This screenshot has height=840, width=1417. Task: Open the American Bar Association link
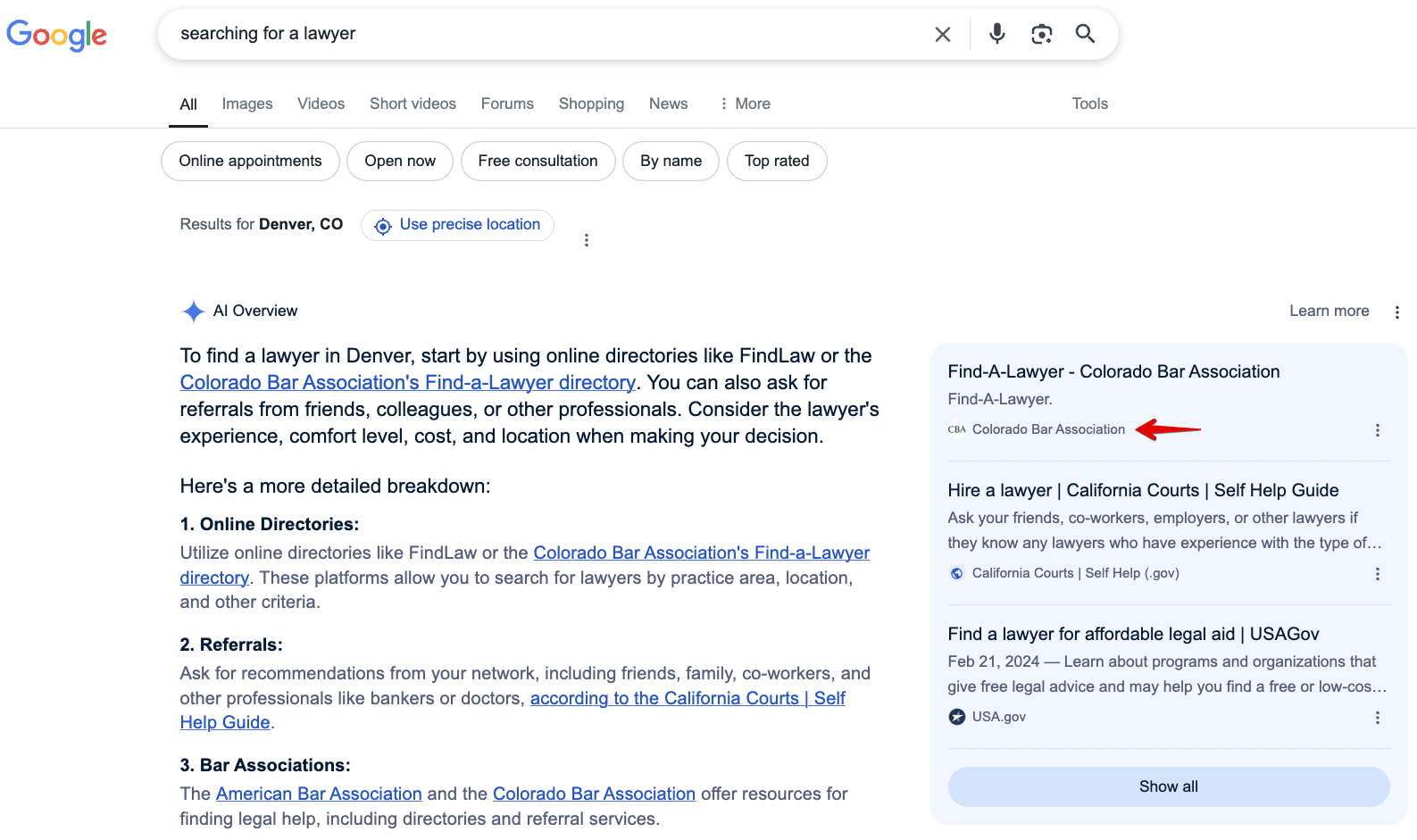coord(319,794)
